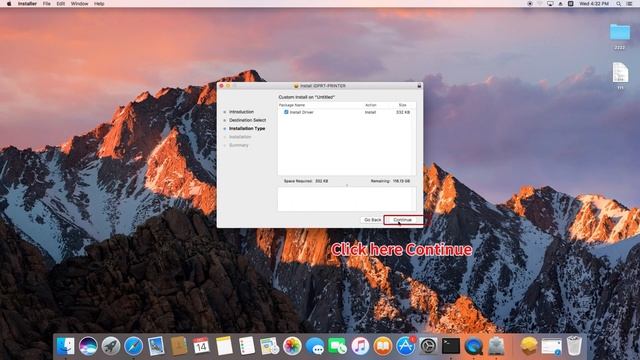Open Trash from the Dock
The width and height of the screenshot is (640, 360).
coord(574,346)
